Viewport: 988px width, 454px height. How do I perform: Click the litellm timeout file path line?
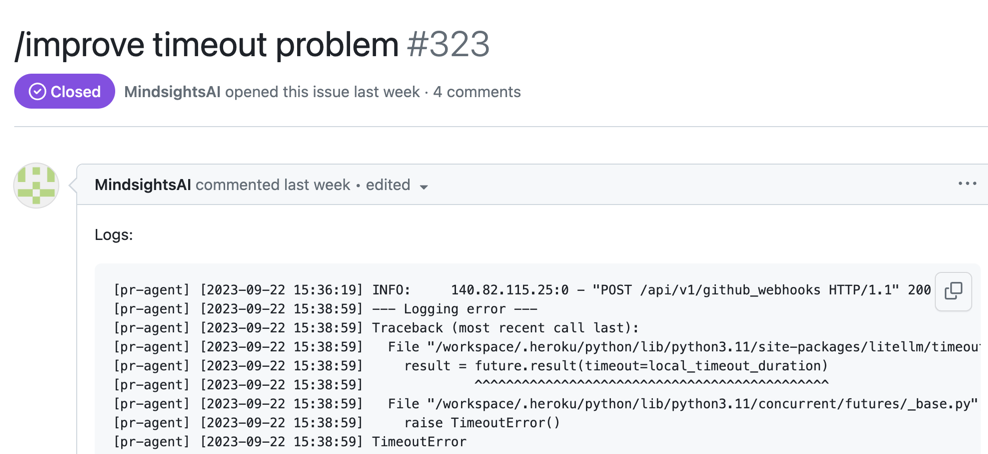pyautogui.click(x=680, y=347)
